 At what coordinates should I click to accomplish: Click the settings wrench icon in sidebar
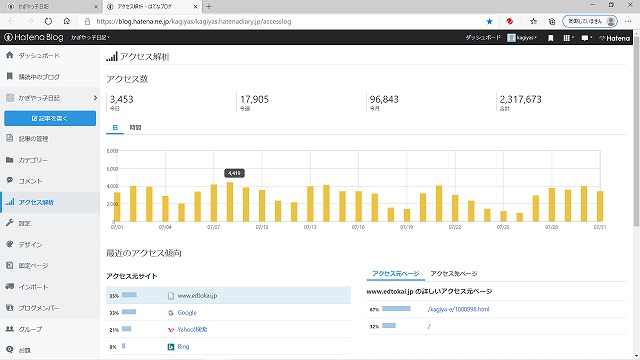[x=10, y=222]
